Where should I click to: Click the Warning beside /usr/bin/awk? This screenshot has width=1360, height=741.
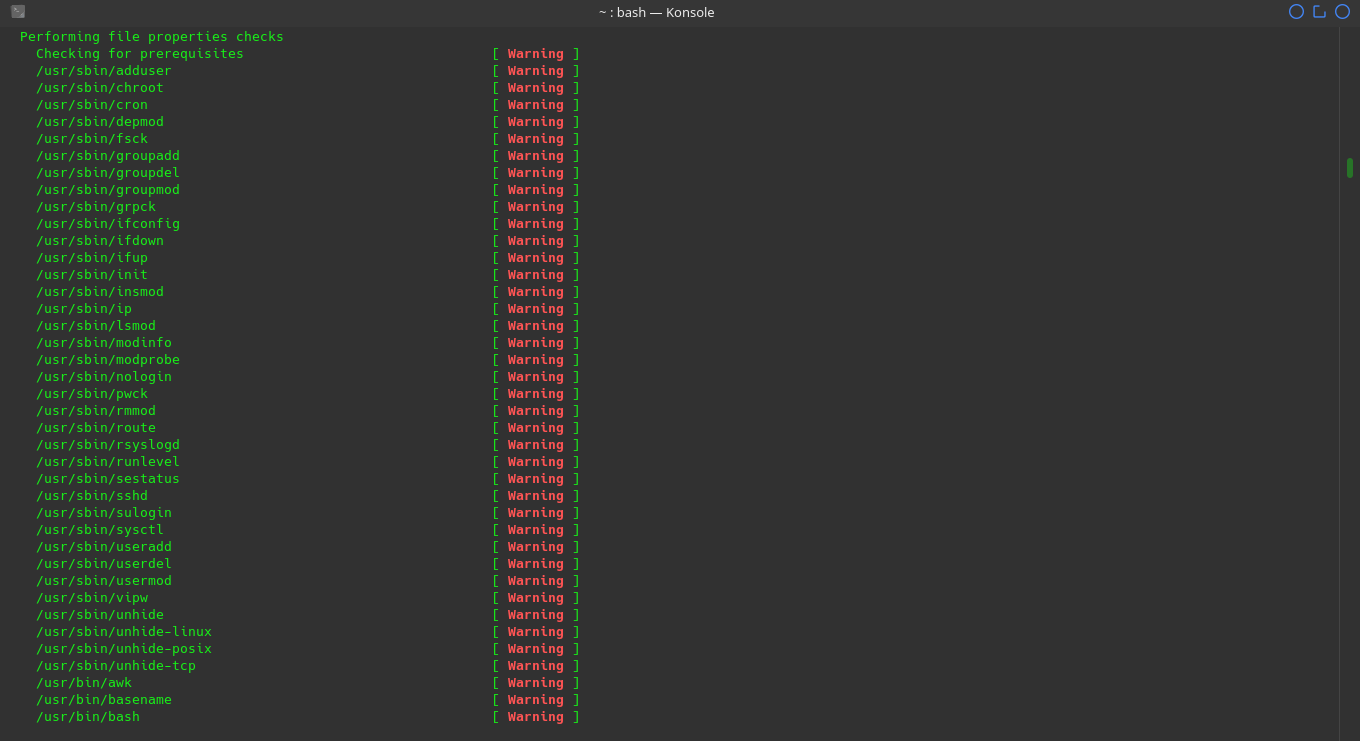(535, 683)
